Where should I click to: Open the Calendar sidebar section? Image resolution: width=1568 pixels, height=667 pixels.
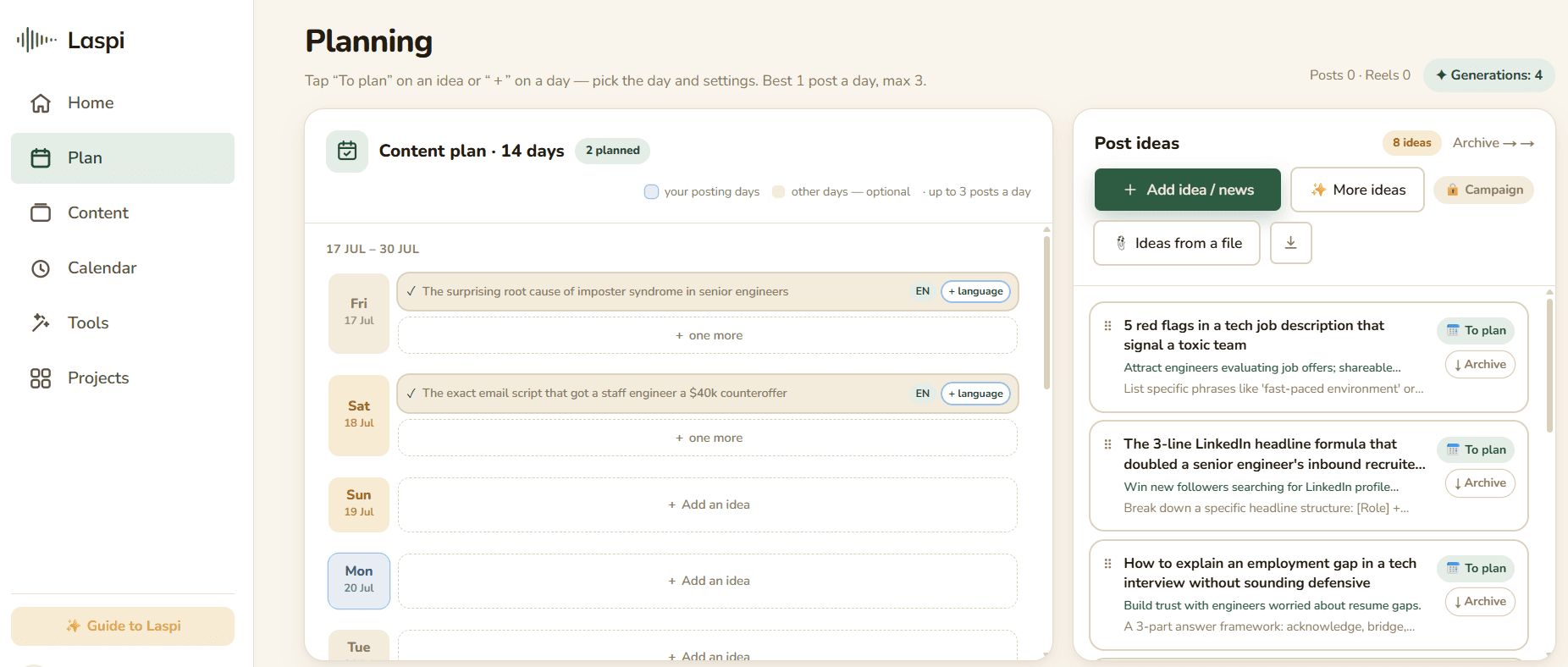tap(123, 268)
